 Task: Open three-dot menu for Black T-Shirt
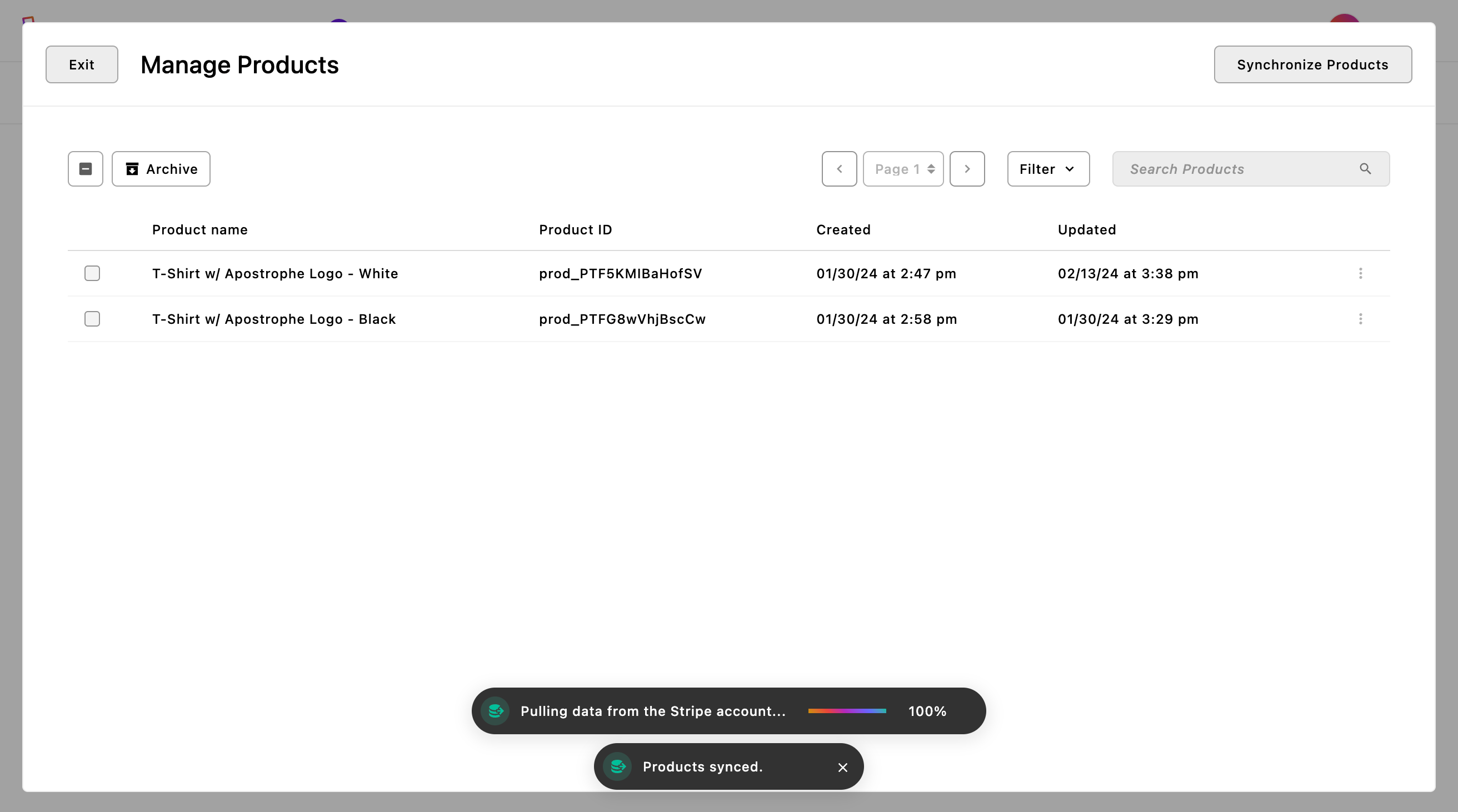[x=1360, y=319]
